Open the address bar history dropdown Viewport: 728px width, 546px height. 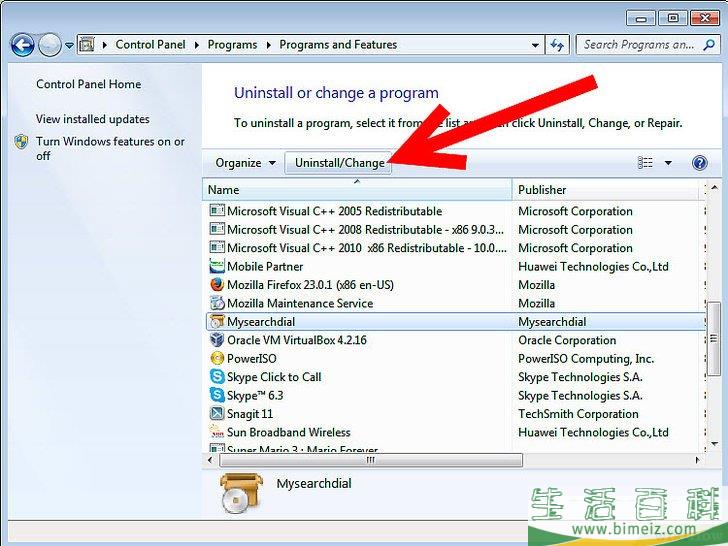pos(535,45)
